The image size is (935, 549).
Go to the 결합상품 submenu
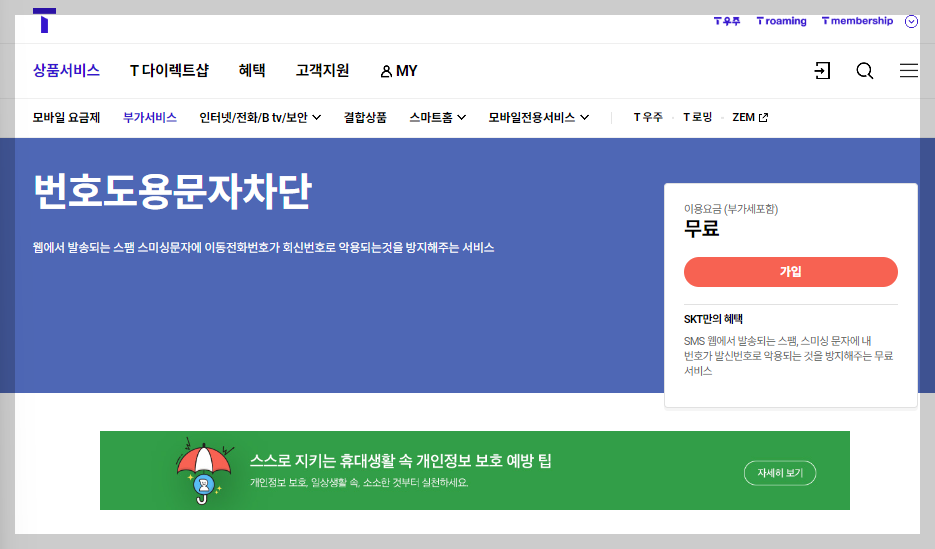[x=365, y=117]
